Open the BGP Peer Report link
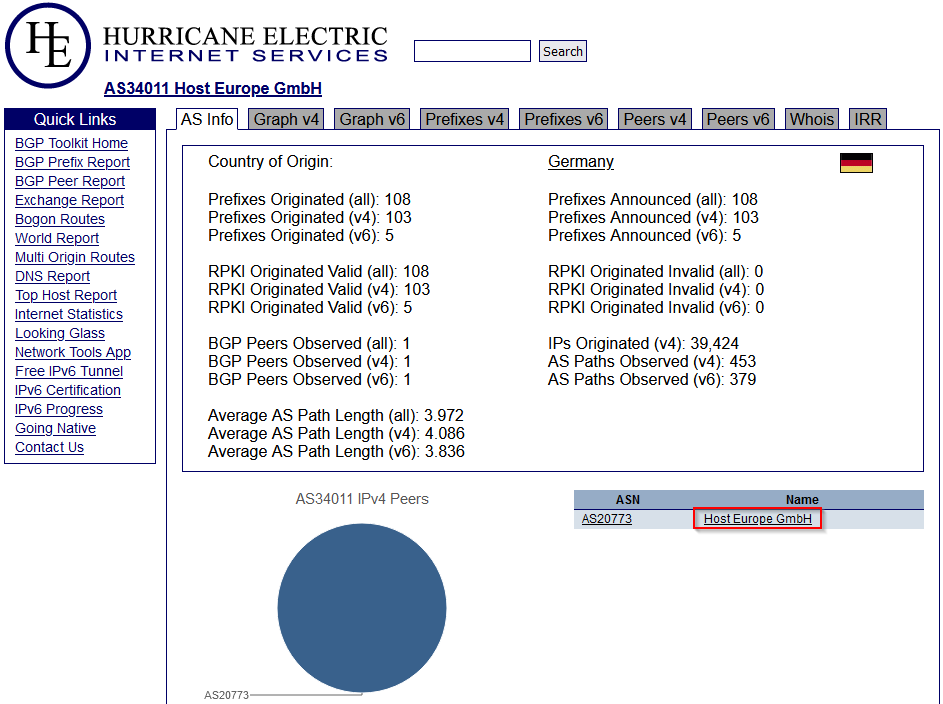The image size is (943, 704). pyautogui.click(x=70, y=181)
